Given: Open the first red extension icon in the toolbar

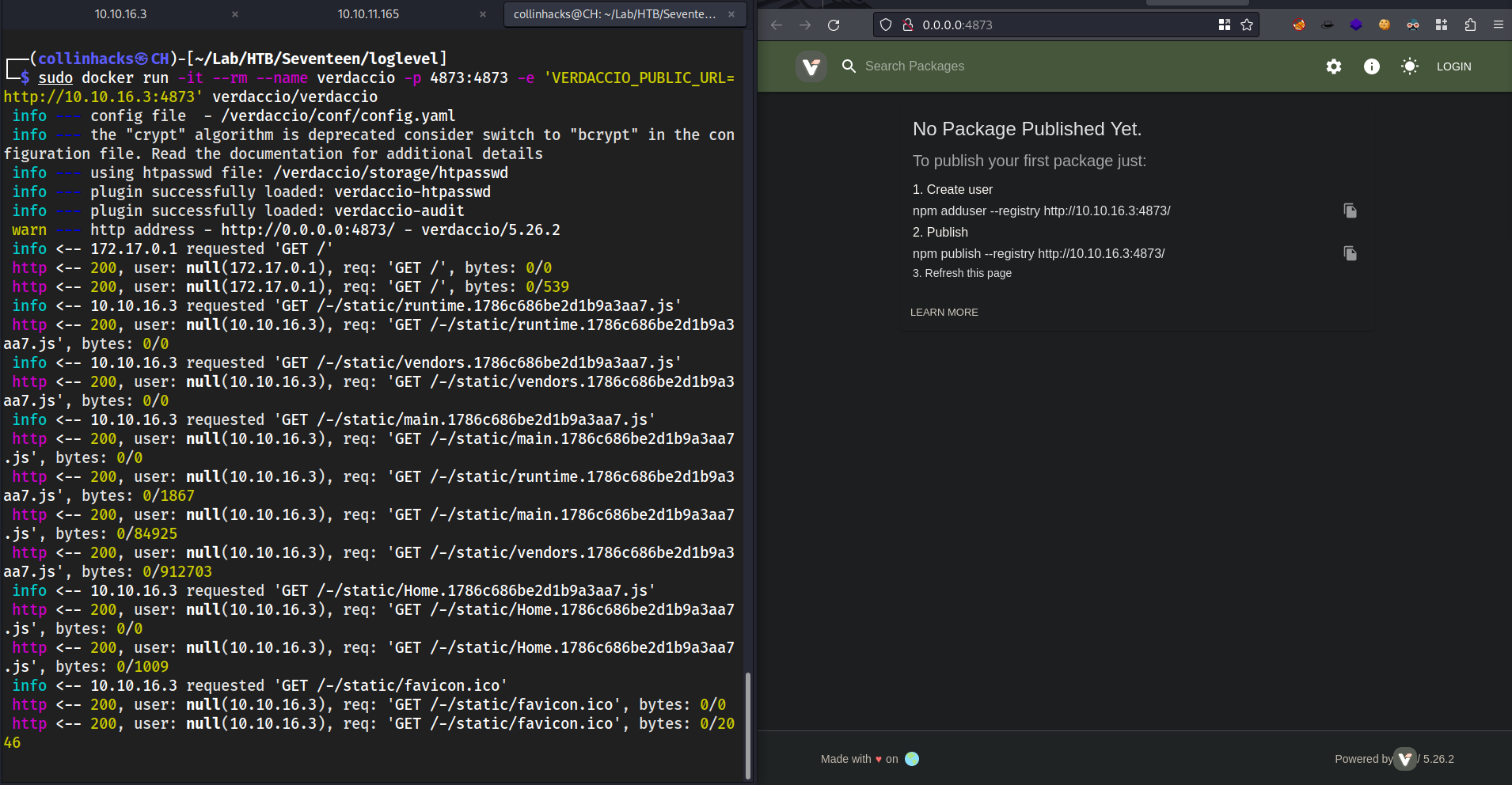Looking at the screenshot, I should click(1299, 25).
